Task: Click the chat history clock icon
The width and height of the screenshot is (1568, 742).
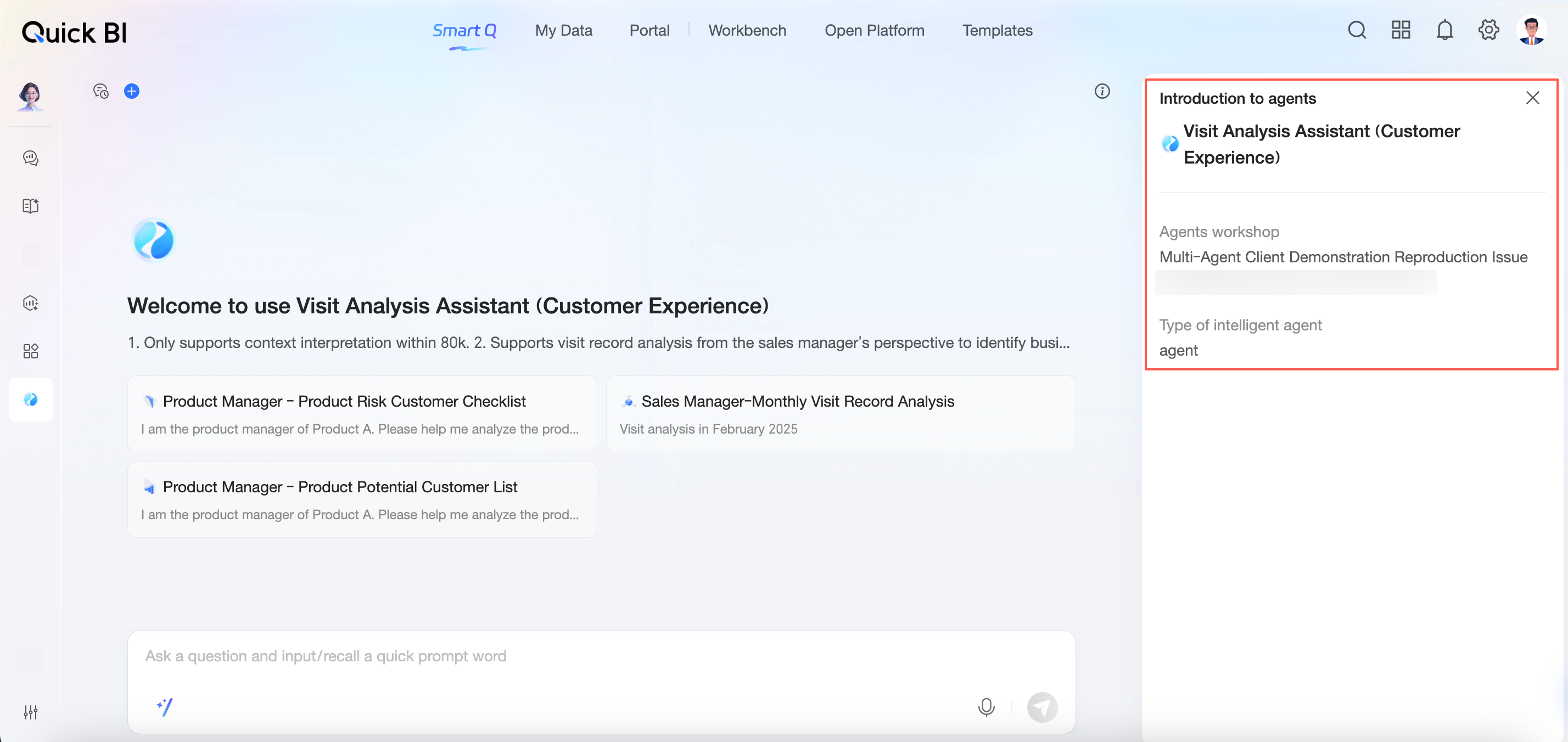Action: 100,91
